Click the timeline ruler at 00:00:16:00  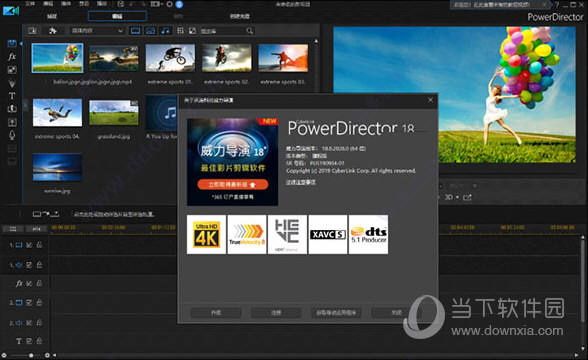coord(113,228)
